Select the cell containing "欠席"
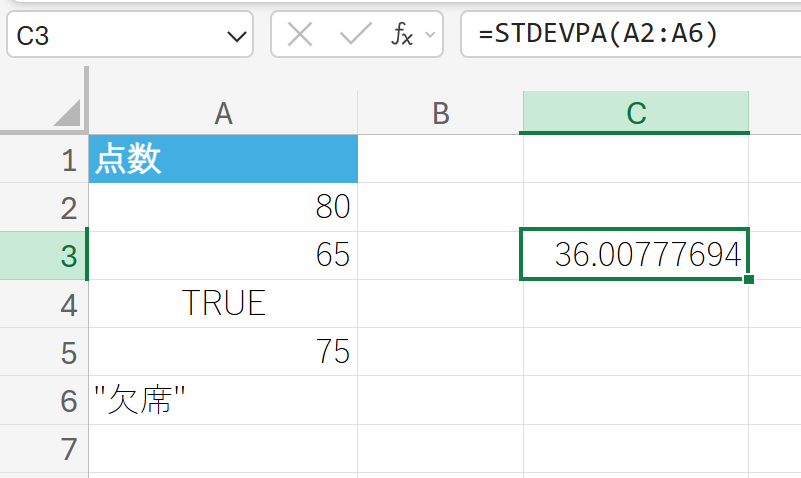The height and width of the screenshot is (478, 801). pyautogui.click(x=223, y=401)
